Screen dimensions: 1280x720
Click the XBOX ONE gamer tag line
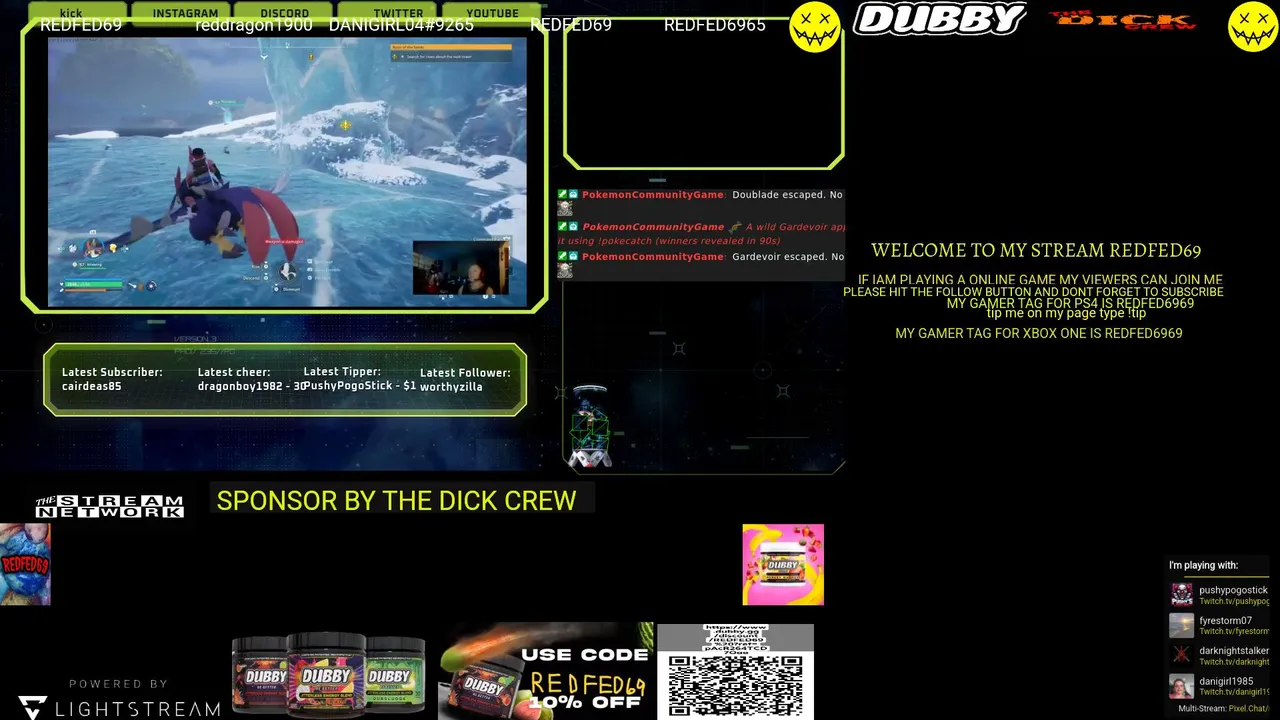click(x=1038, y=333)
